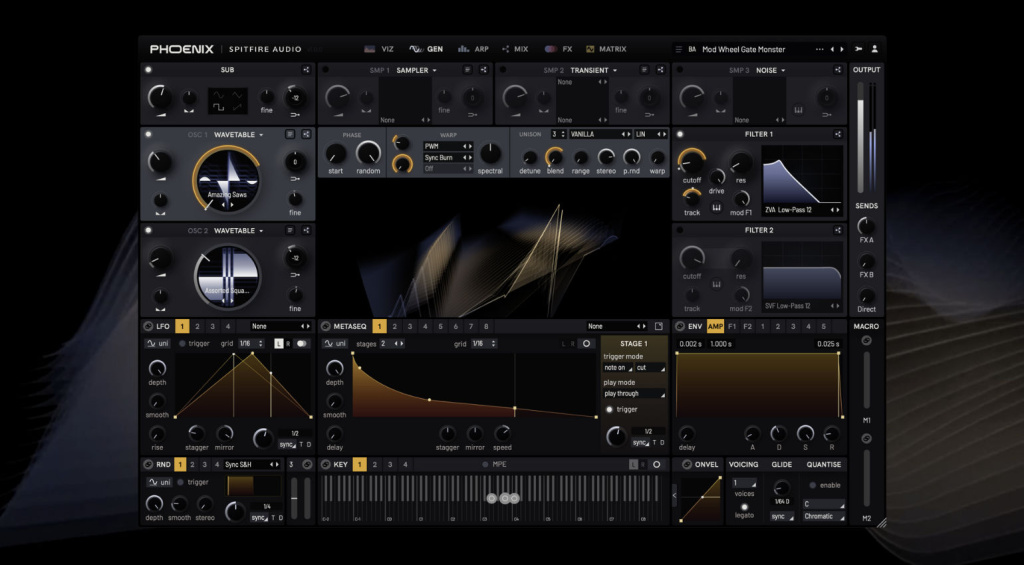Viewport: 1024px width, 565px height.
Task: Select the AMP envelope tab
Action: 715,327
